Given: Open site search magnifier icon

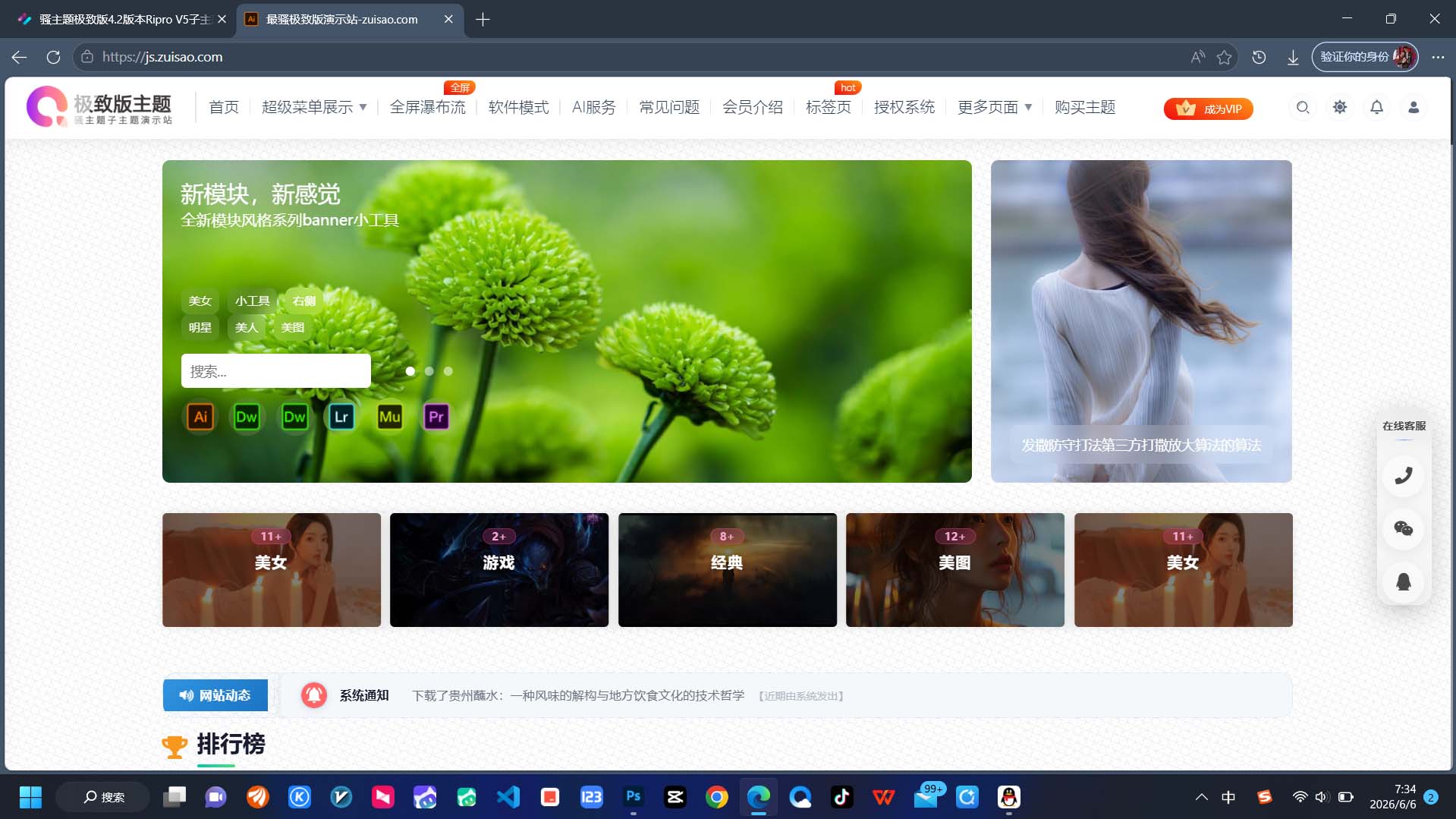Looking at the screenshot, I should (1303, 108).
